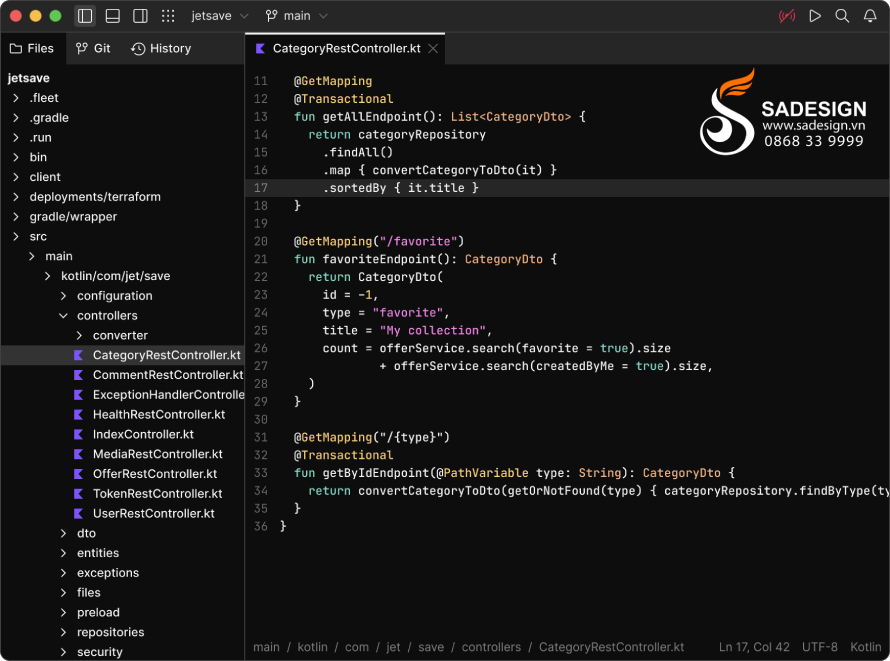This screenshot has height=661, width=890.
Task: Toggle the right sidebar panel icon
Action: click(x=140, y=16)
